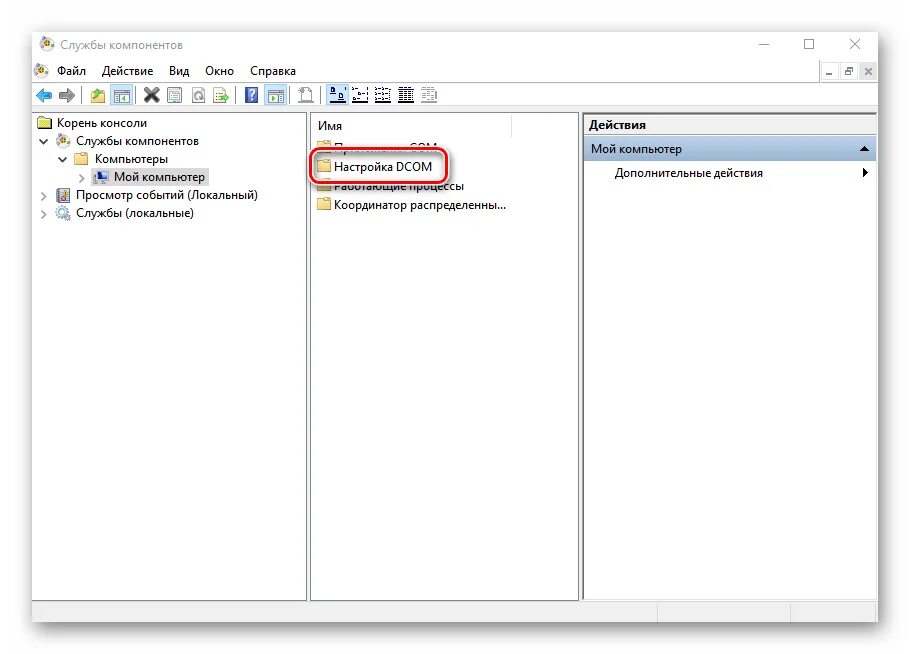Click the Координатор распределенны... folder icon

point(323,204)
